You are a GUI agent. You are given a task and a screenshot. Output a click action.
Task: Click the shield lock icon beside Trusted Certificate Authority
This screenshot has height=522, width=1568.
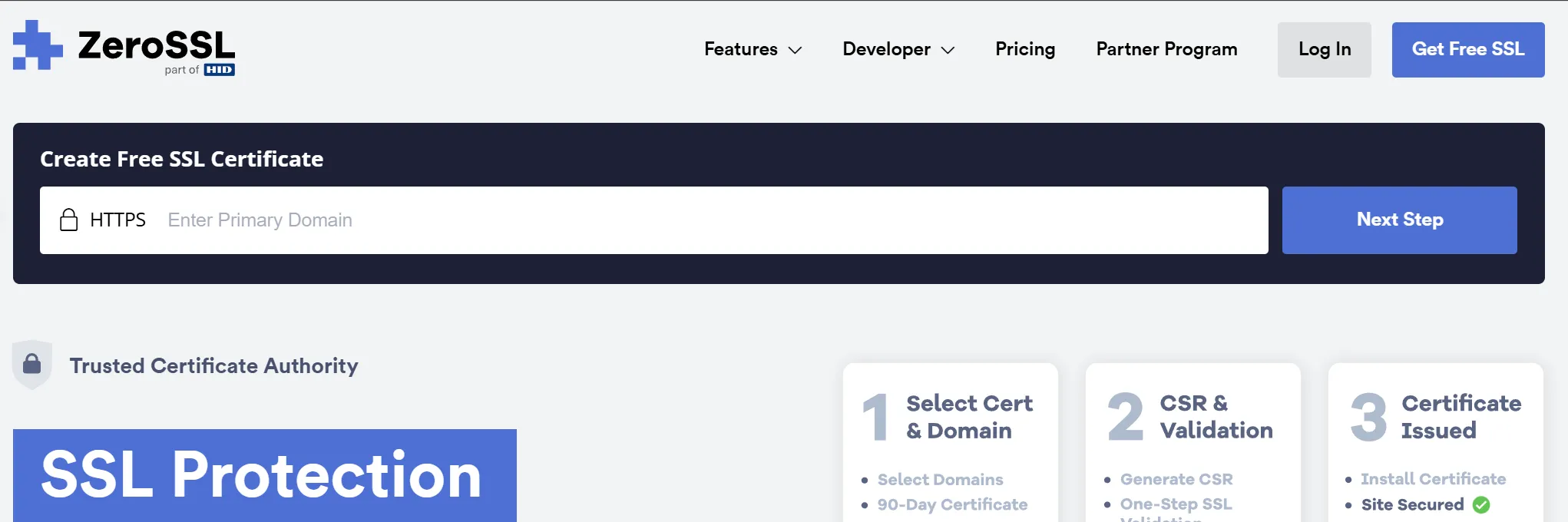point(32,364)
